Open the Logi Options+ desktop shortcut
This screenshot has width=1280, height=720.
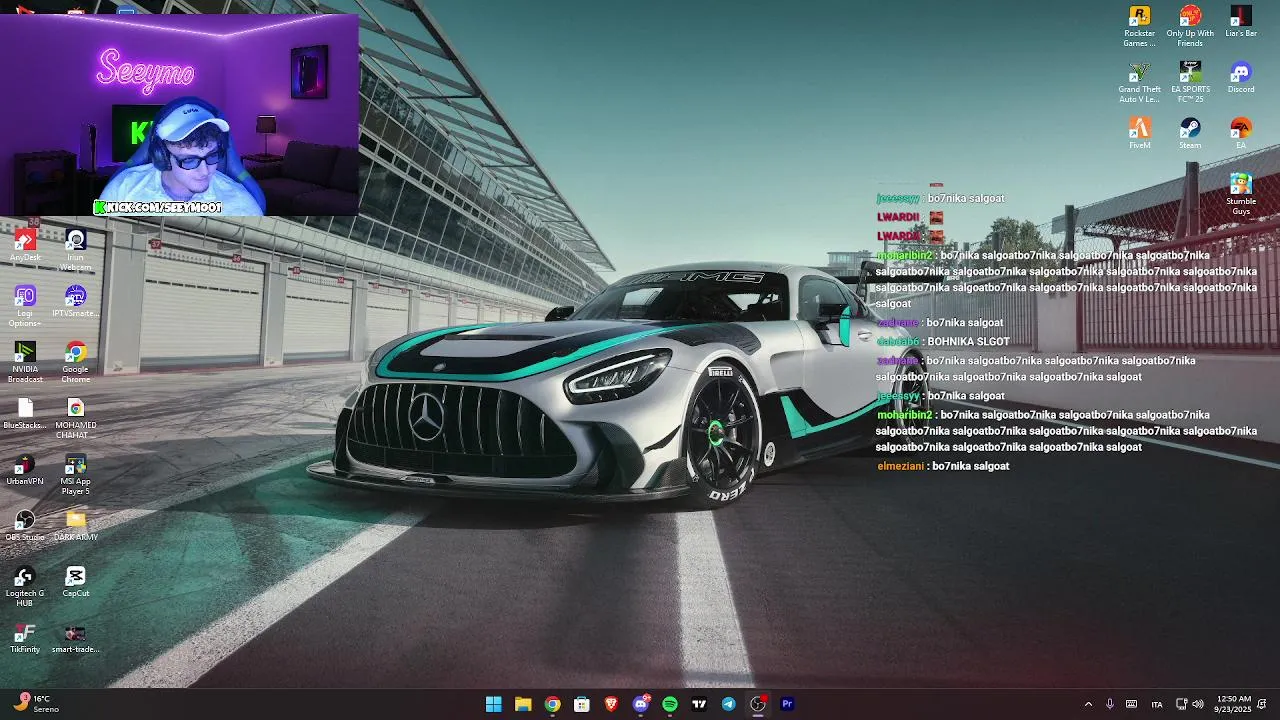pos(25,306)
